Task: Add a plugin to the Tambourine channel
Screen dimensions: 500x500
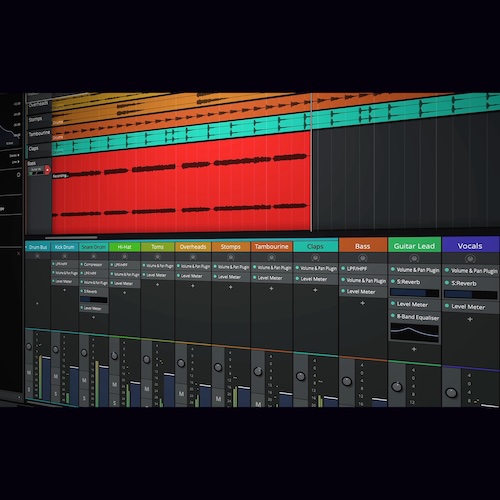Action: (x=271, y=288)
